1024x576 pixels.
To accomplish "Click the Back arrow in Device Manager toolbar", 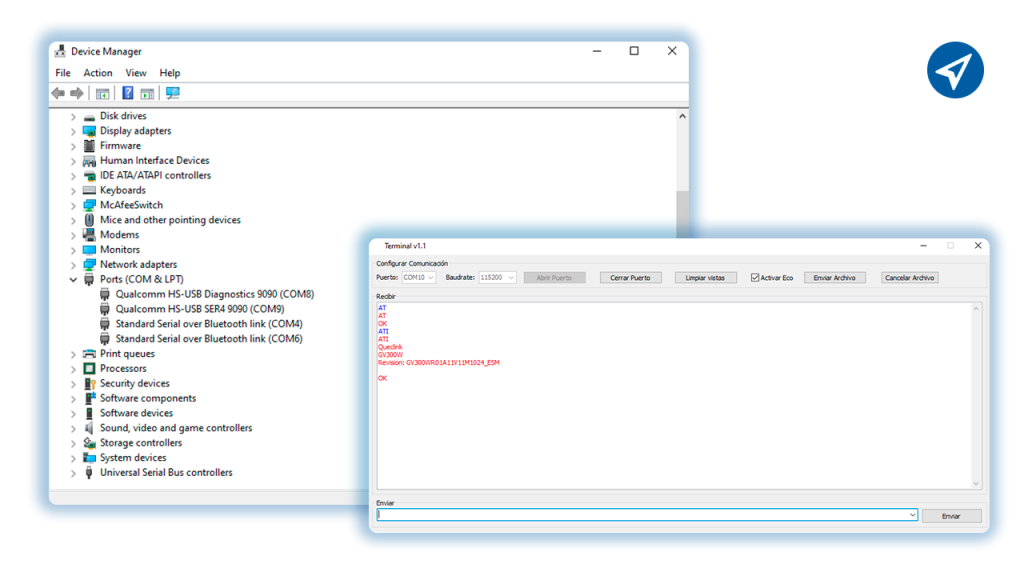I will (58, 93).
